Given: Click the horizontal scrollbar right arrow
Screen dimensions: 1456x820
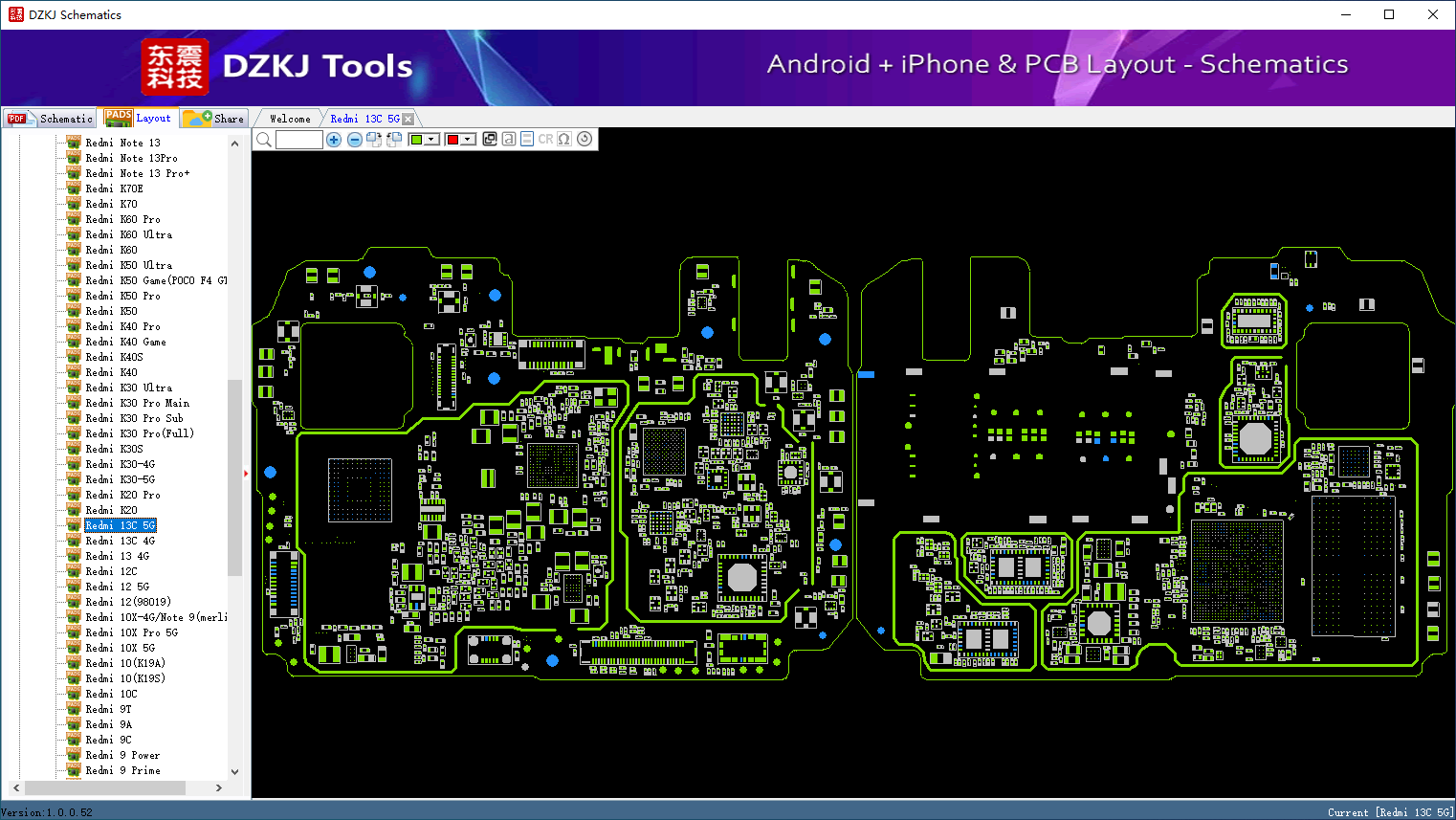Looking at the screenshot, I should (219, 787).
